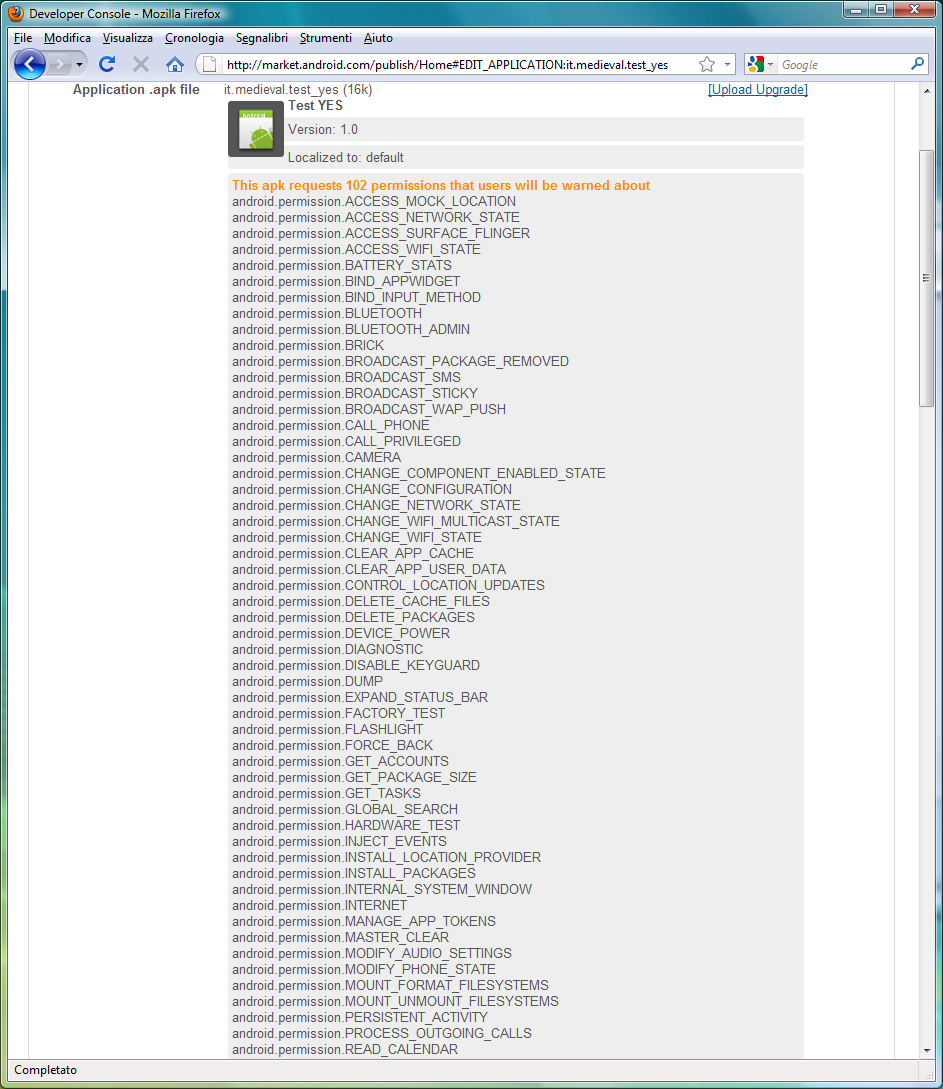
Task: Click the vertical scrollbar thumb
Action: [x=926, y=279]
